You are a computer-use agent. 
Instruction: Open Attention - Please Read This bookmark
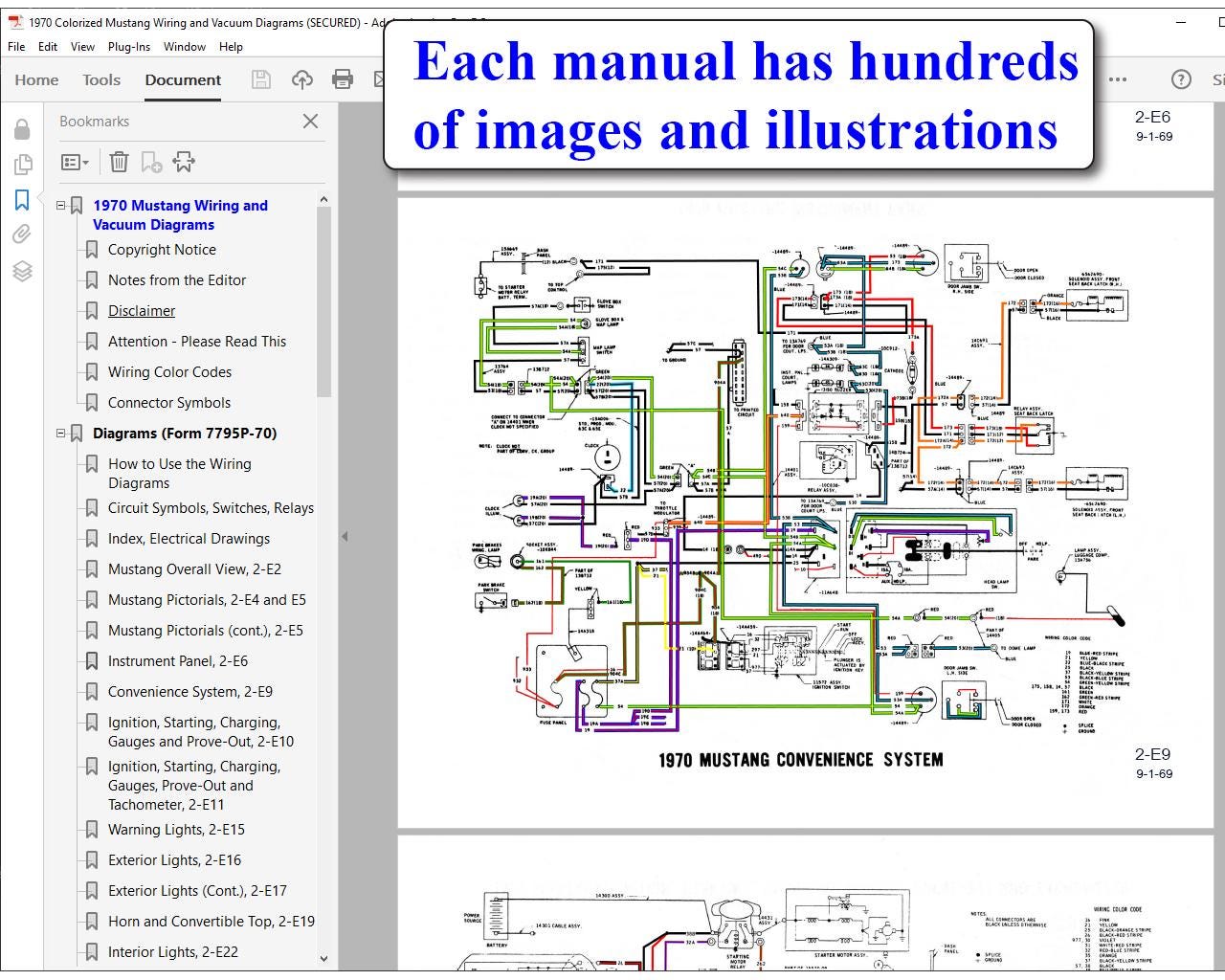[x=197, y=342]
